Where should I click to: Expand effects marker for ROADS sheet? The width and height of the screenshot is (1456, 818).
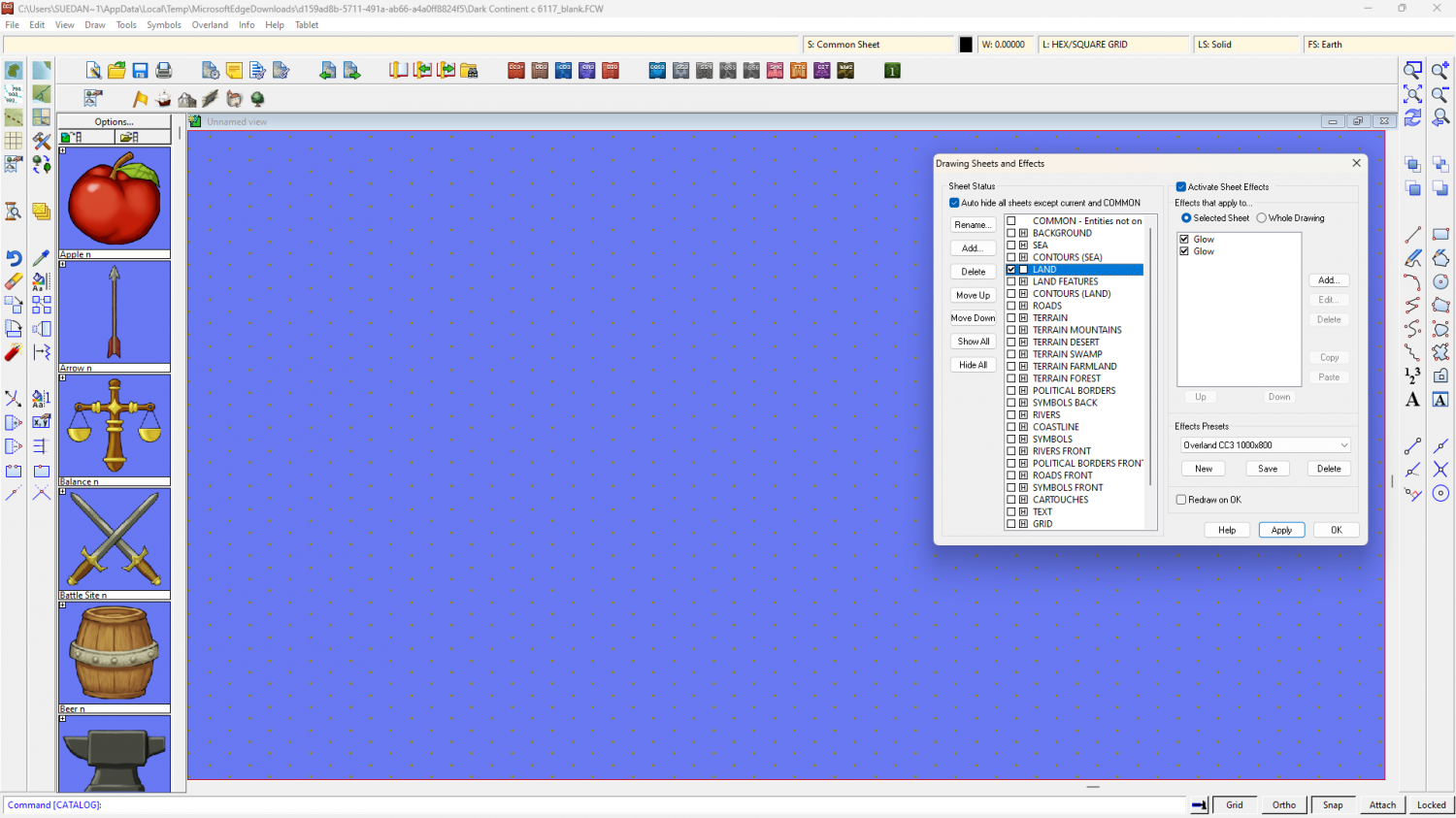point(1023,306)
